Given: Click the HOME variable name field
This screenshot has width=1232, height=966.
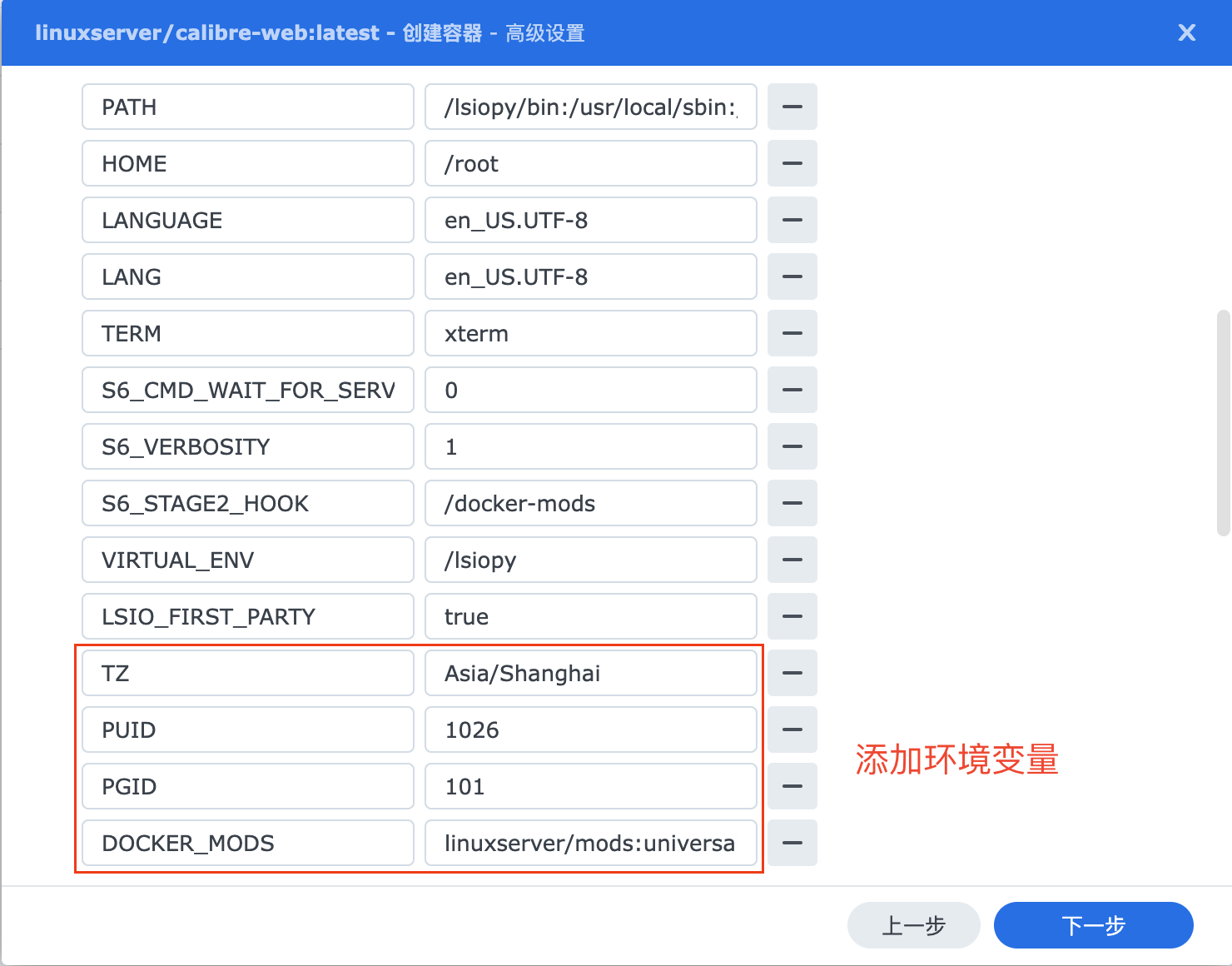Looking at the screenshot, I should pos(248,163).
